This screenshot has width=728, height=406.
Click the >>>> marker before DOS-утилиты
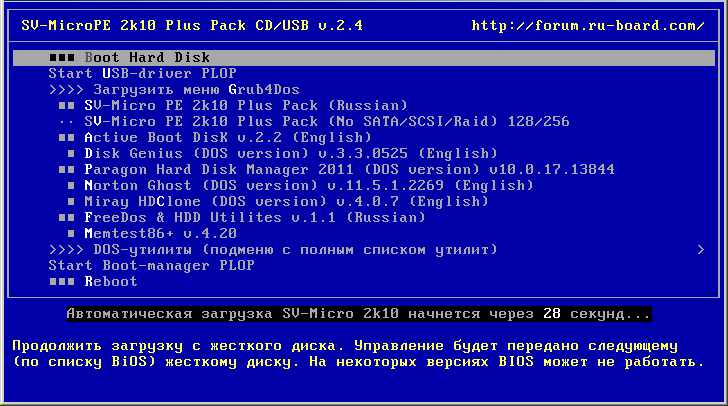66,249
